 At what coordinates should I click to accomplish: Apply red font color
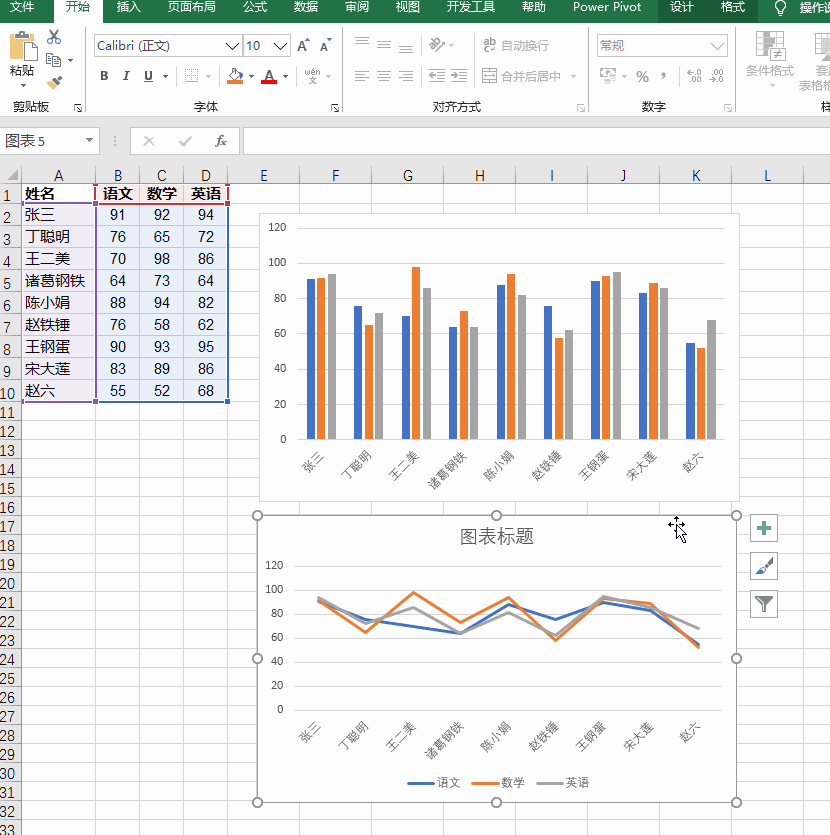coord(269,77)
